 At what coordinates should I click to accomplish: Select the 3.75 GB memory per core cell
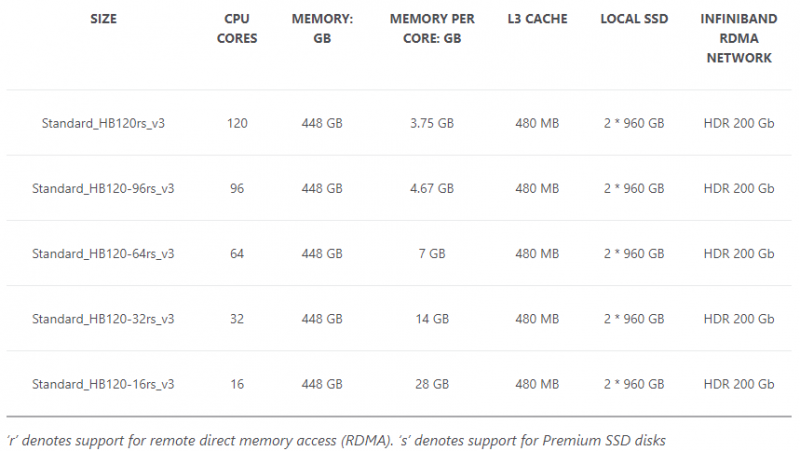coord(432,123)
